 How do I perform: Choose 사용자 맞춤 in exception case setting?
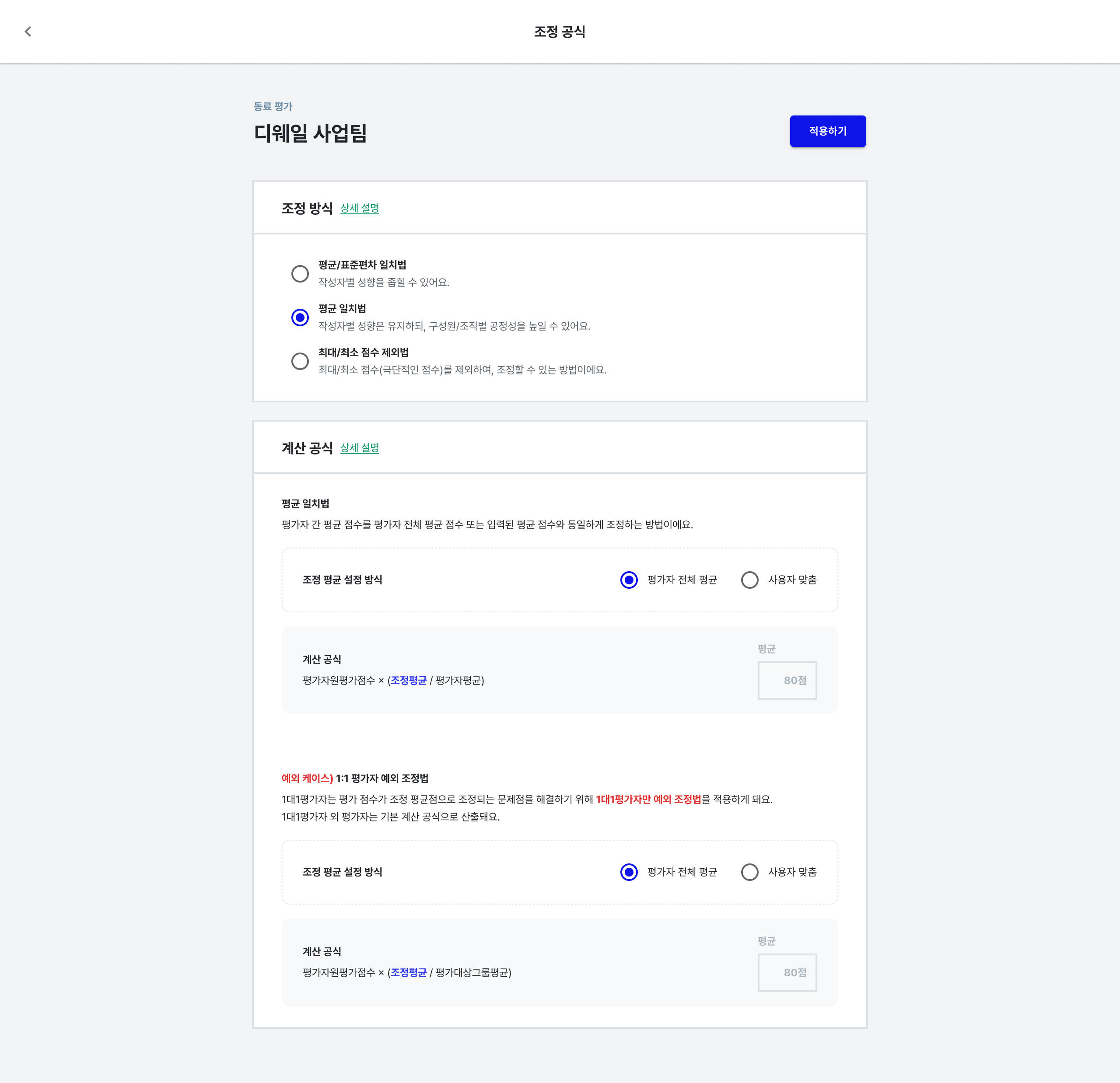tap(750, 872)
